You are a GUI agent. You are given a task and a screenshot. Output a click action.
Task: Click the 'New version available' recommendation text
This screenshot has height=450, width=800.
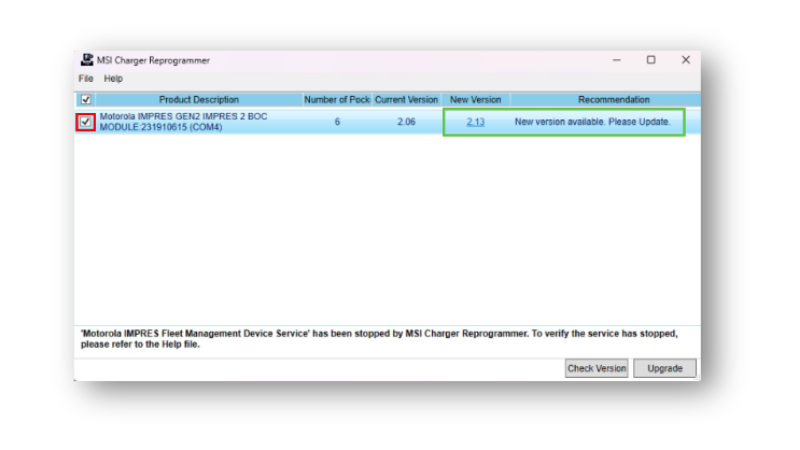click(592, 122)
